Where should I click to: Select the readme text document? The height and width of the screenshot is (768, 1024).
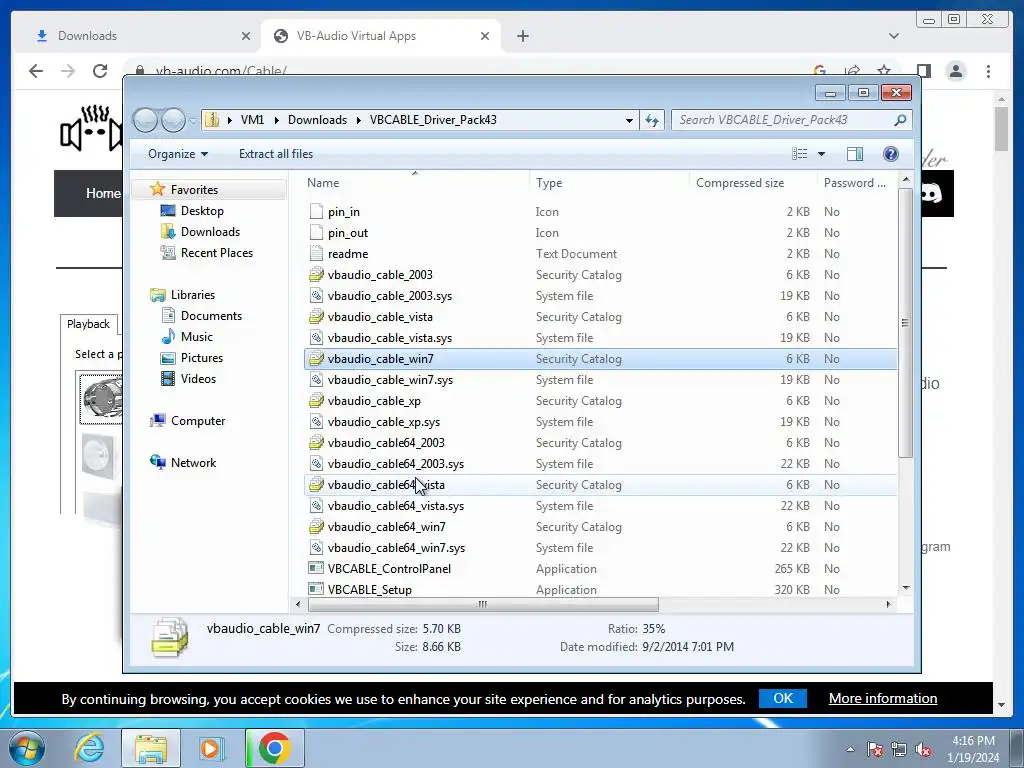[600, 253]
